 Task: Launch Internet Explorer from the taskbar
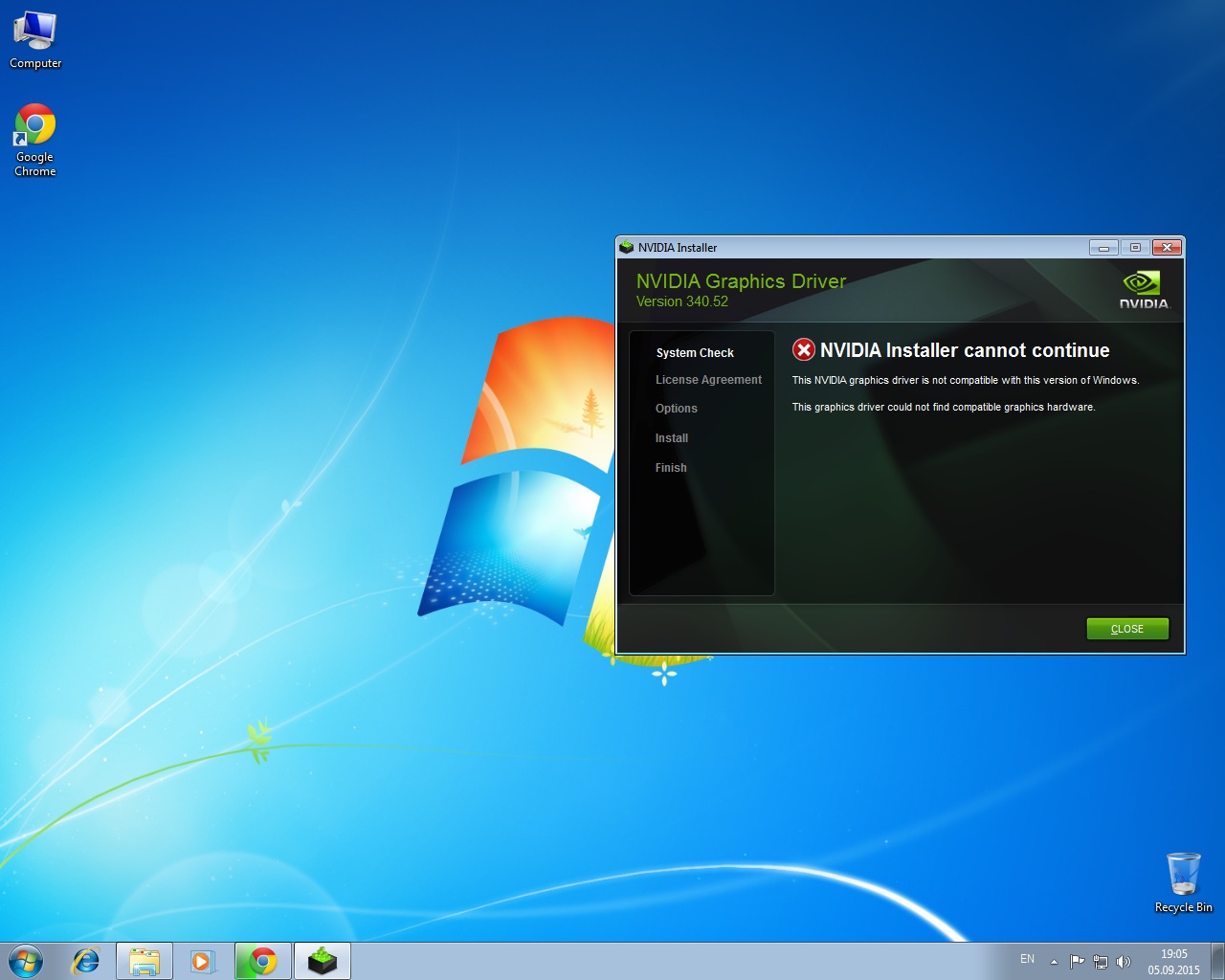pyautogui.click(x=86, y=961)
